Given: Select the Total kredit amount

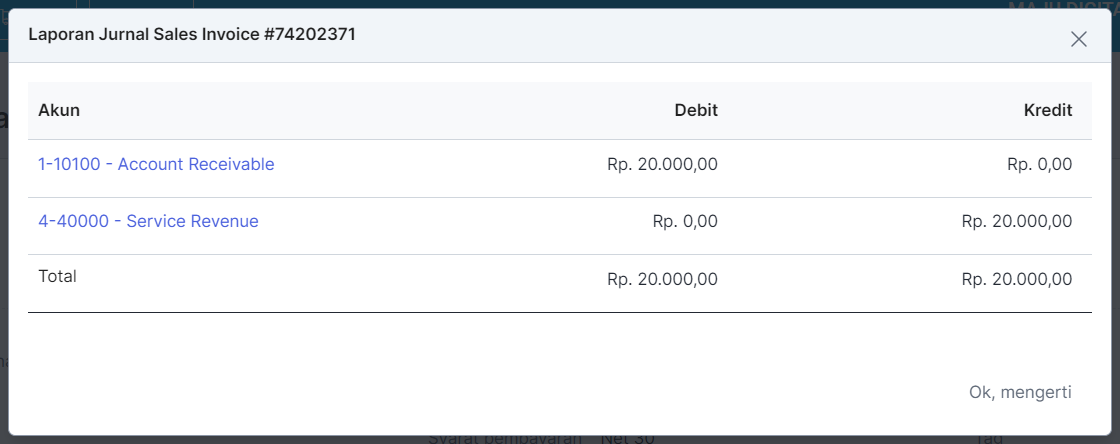Looking at the screenshot, I should [x=1017, y=280].
